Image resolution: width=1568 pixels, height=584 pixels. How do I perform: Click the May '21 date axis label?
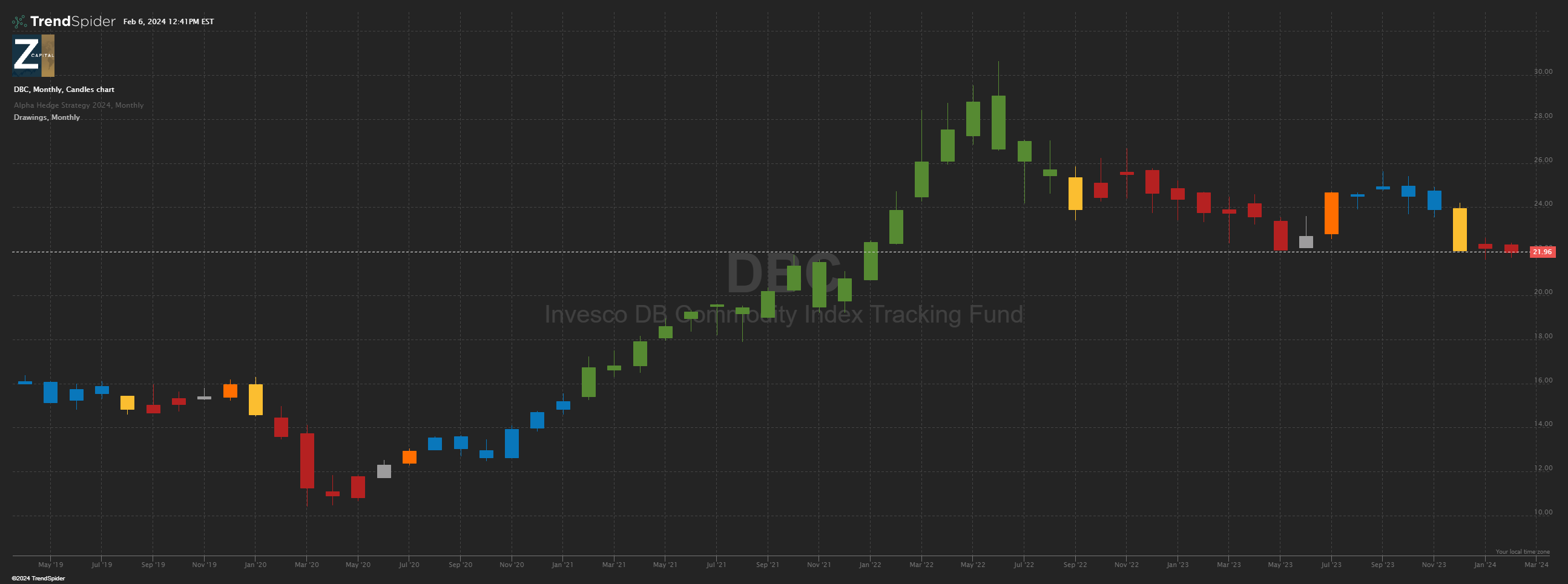(665, 565)
